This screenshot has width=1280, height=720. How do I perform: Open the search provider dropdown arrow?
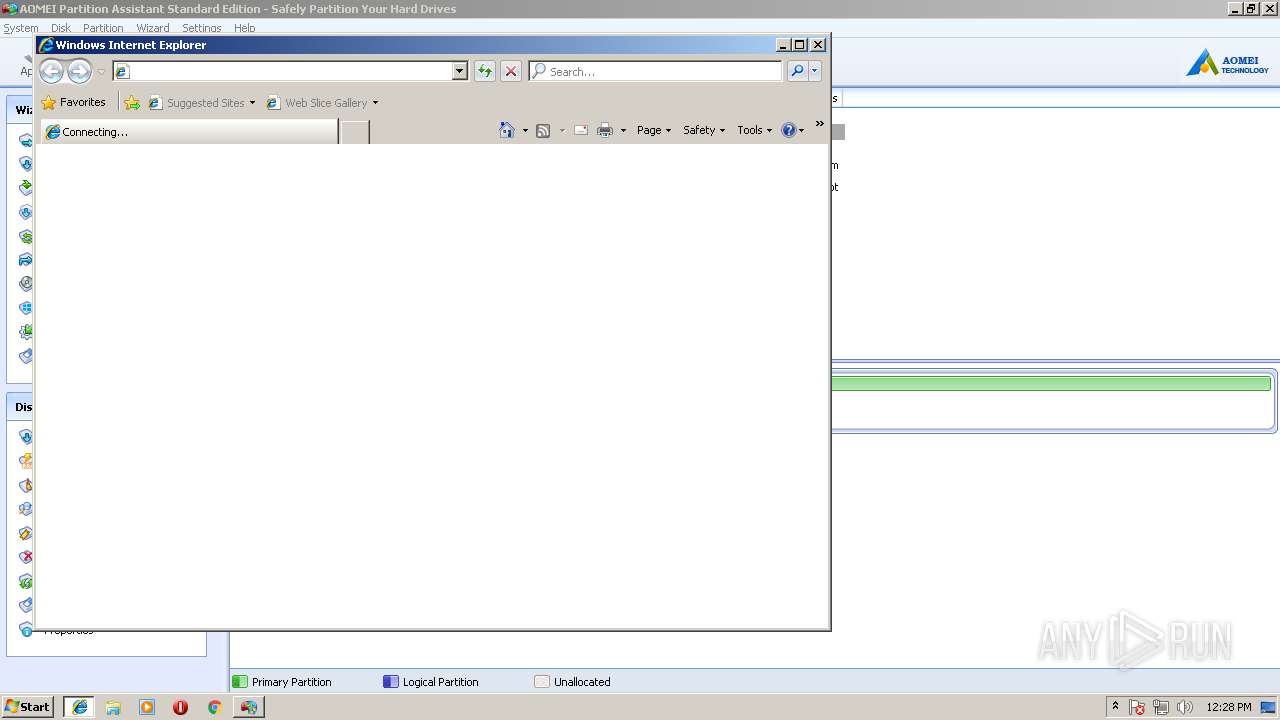[x=815, y=71]
